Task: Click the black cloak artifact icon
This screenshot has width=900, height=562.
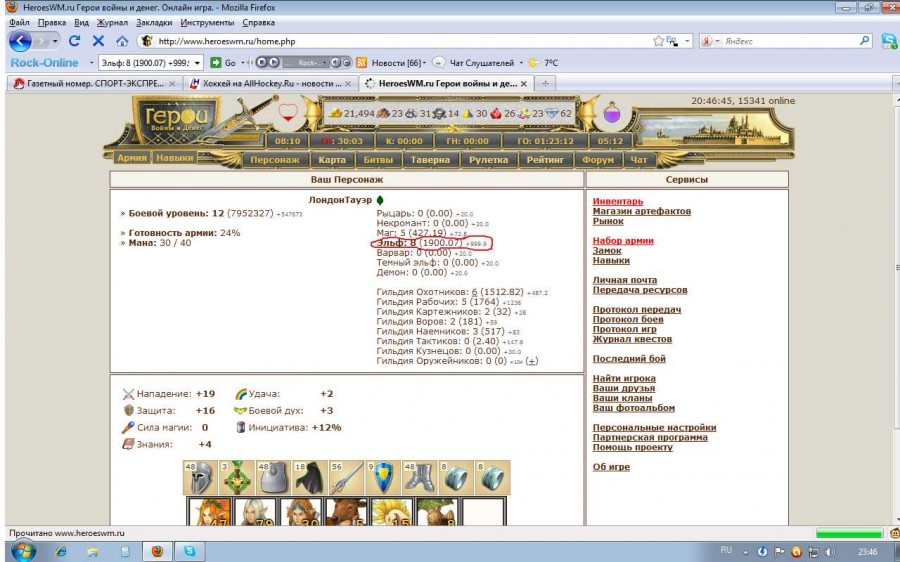Action: (309, 477)
